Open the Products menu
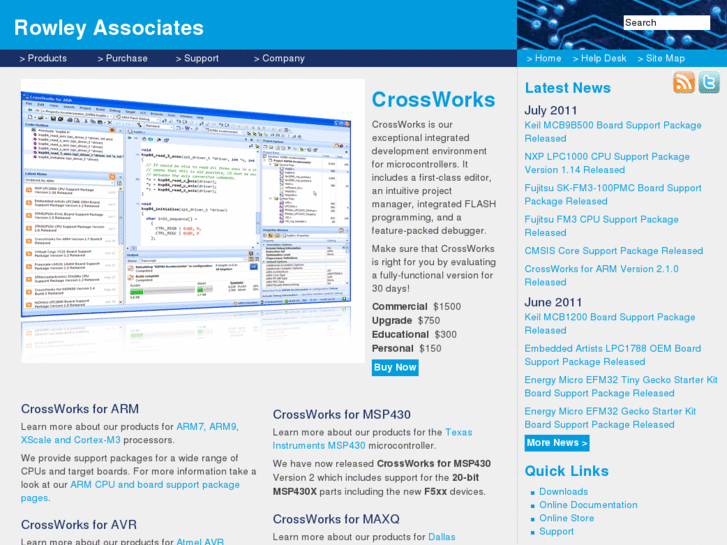Viewport: 727px width, 545px height. click(43, 58)
